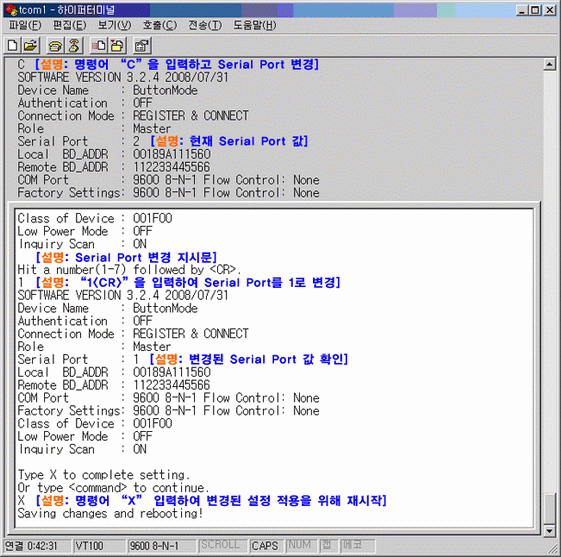The height and width of the screenshot is (557, 561).
Task: Open the 호출(C) menu
Action: coord(160,25)
